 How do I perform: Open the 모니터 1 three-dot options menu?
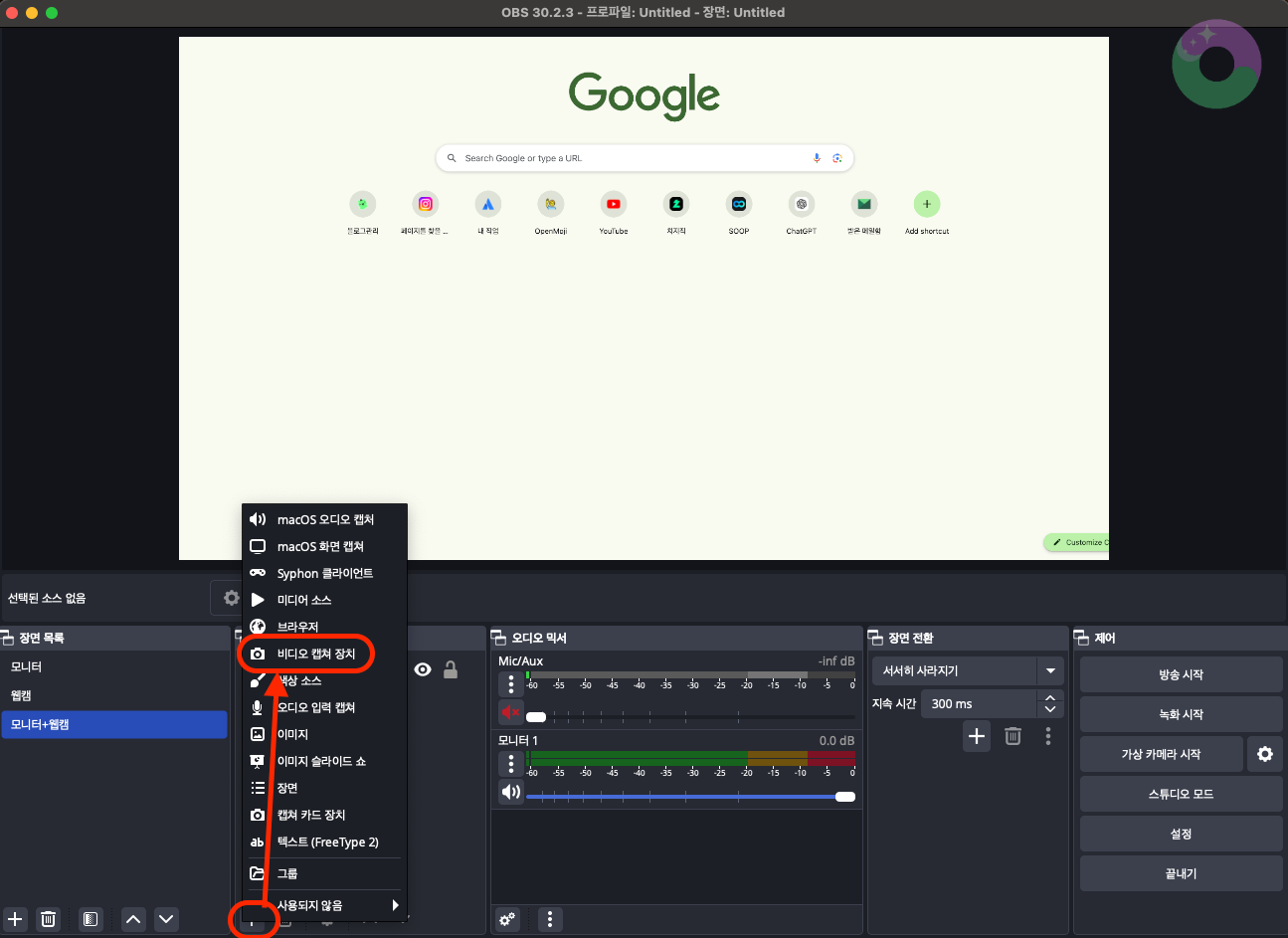(511, 764)
